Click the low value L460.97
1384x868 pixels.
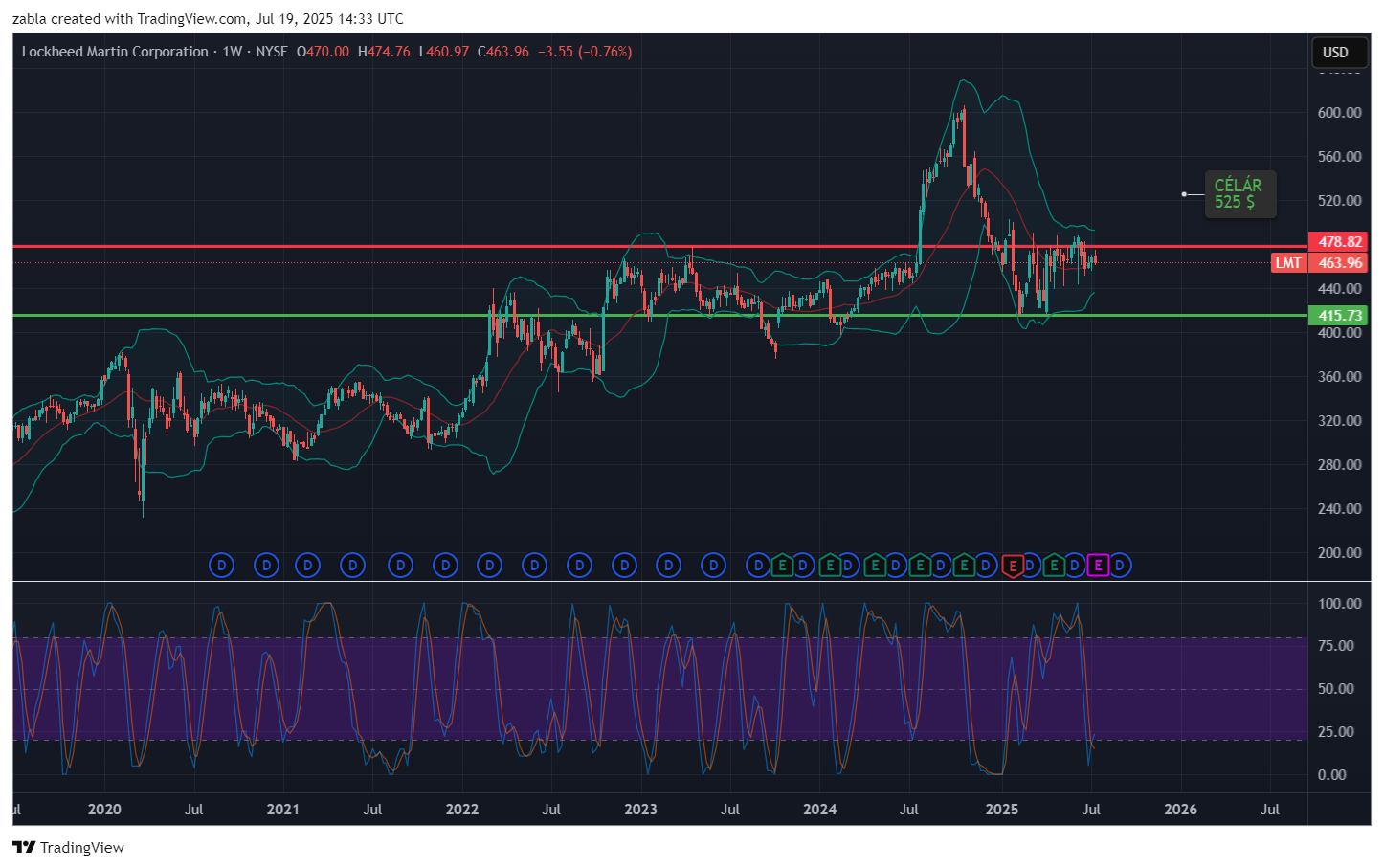pyautogui.click(x=444, y=52)
